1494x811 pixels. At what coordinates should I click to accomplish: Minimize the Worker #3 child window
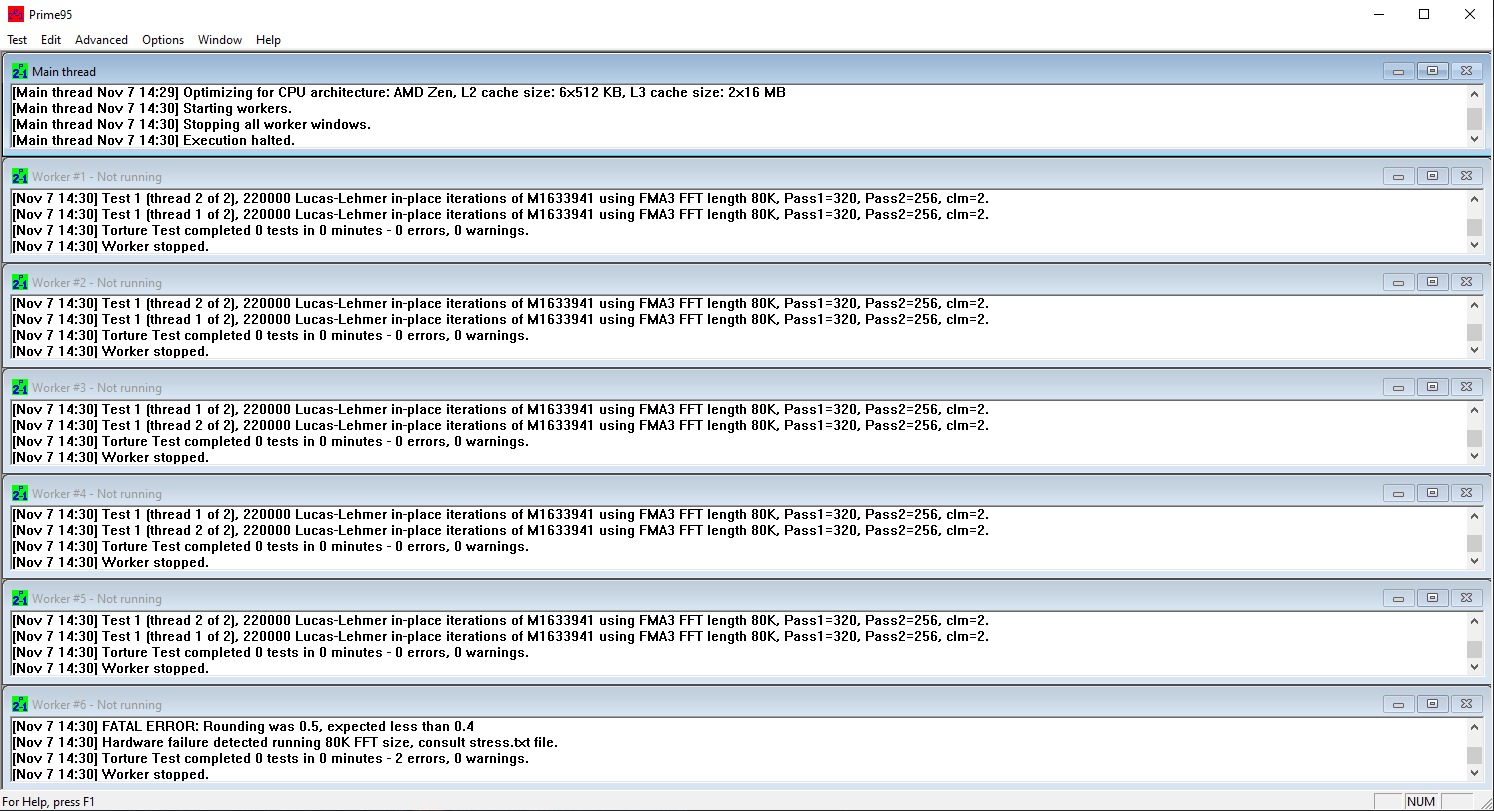[1399, 387]
